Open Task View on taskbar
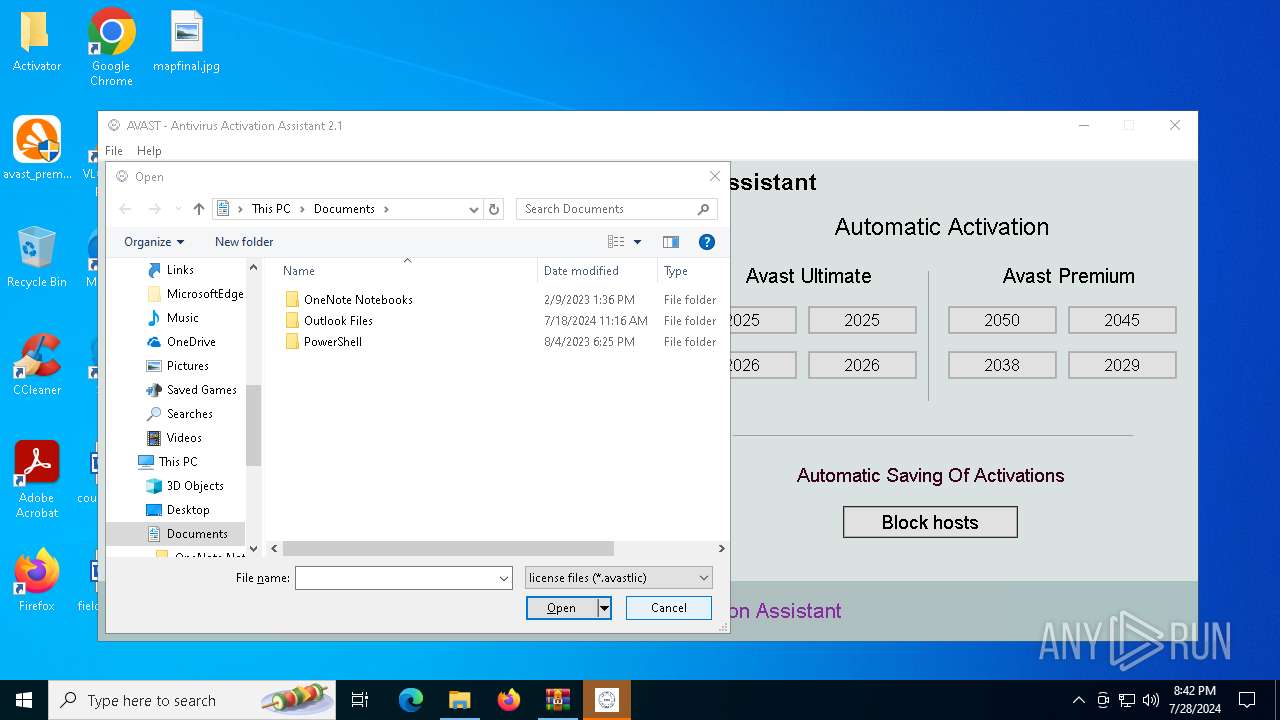The image size is (1280, 720). 360,700
